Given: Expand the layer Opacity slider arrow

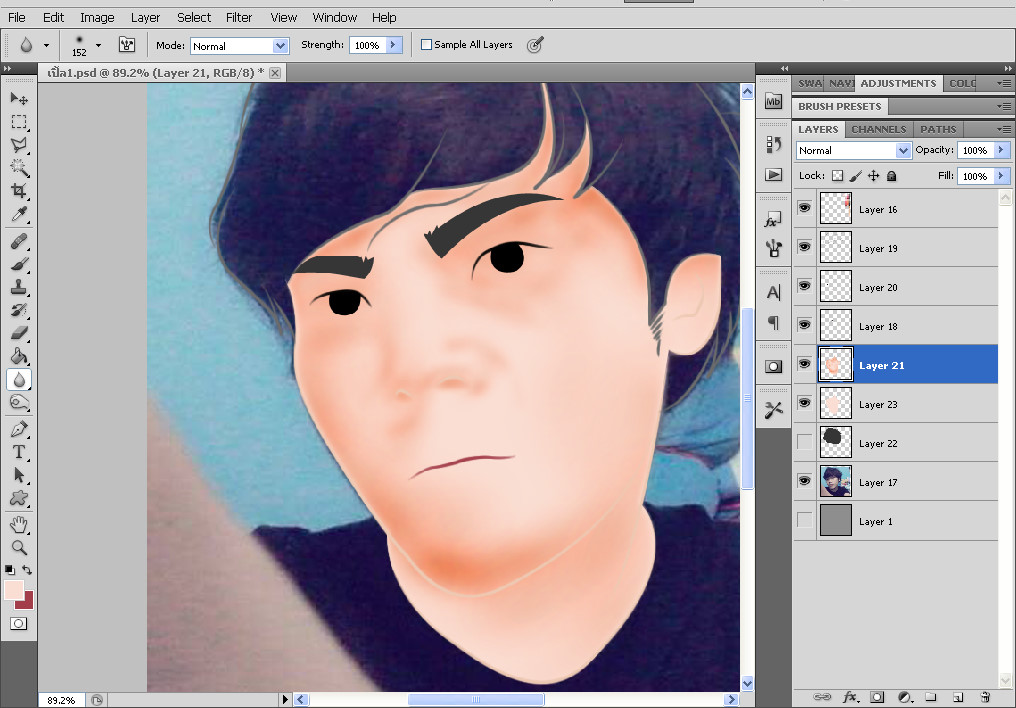Looking at the screenshot, I should [x=1000, y=150].
